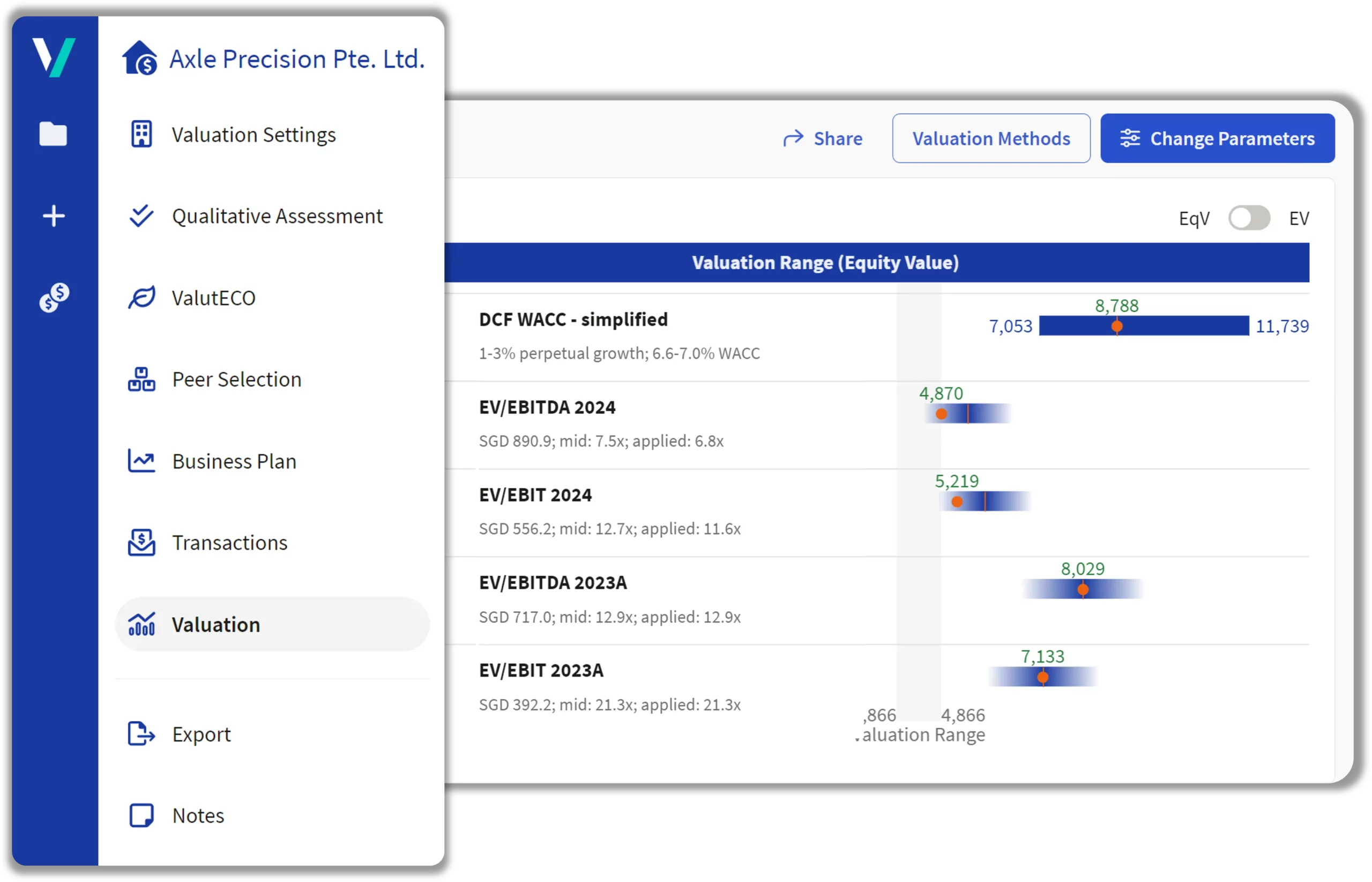Viewport: 1372px width, 882px height.
Task: Click the V logo at top left
Action: (54, 57)
